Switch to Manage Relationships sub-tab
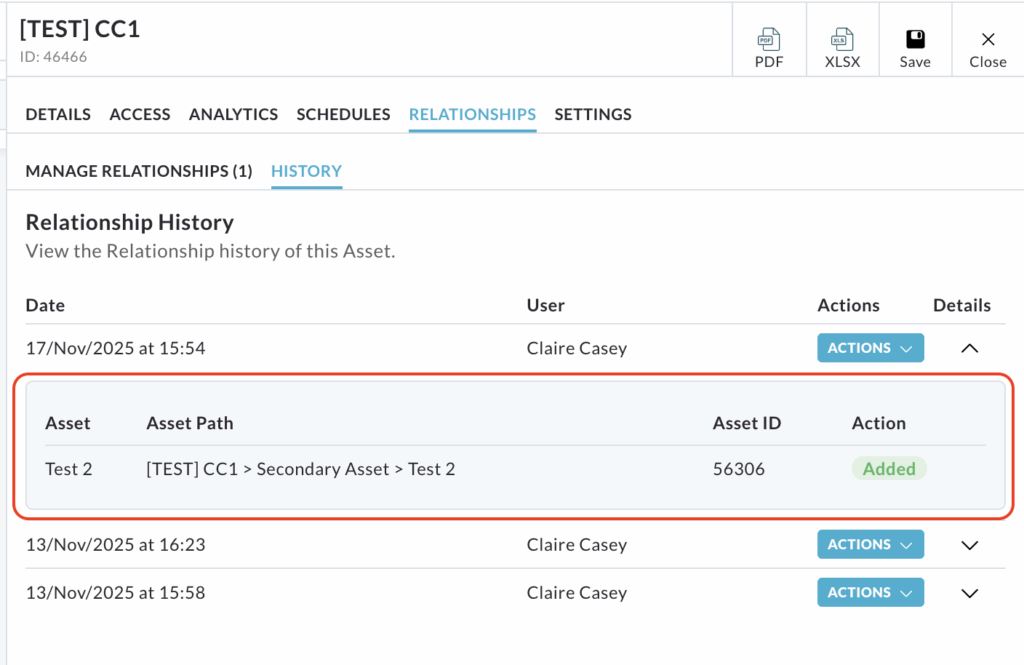Viewport: 1024px width, 665px height. 138,171
